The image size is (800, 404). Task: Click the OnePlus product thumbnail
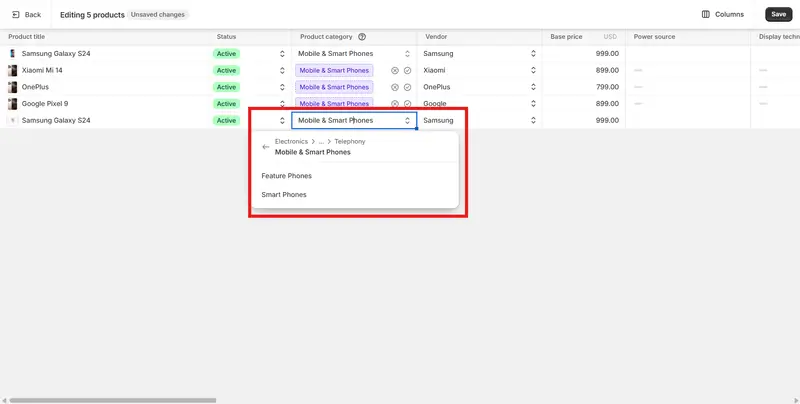pos(13,87)
